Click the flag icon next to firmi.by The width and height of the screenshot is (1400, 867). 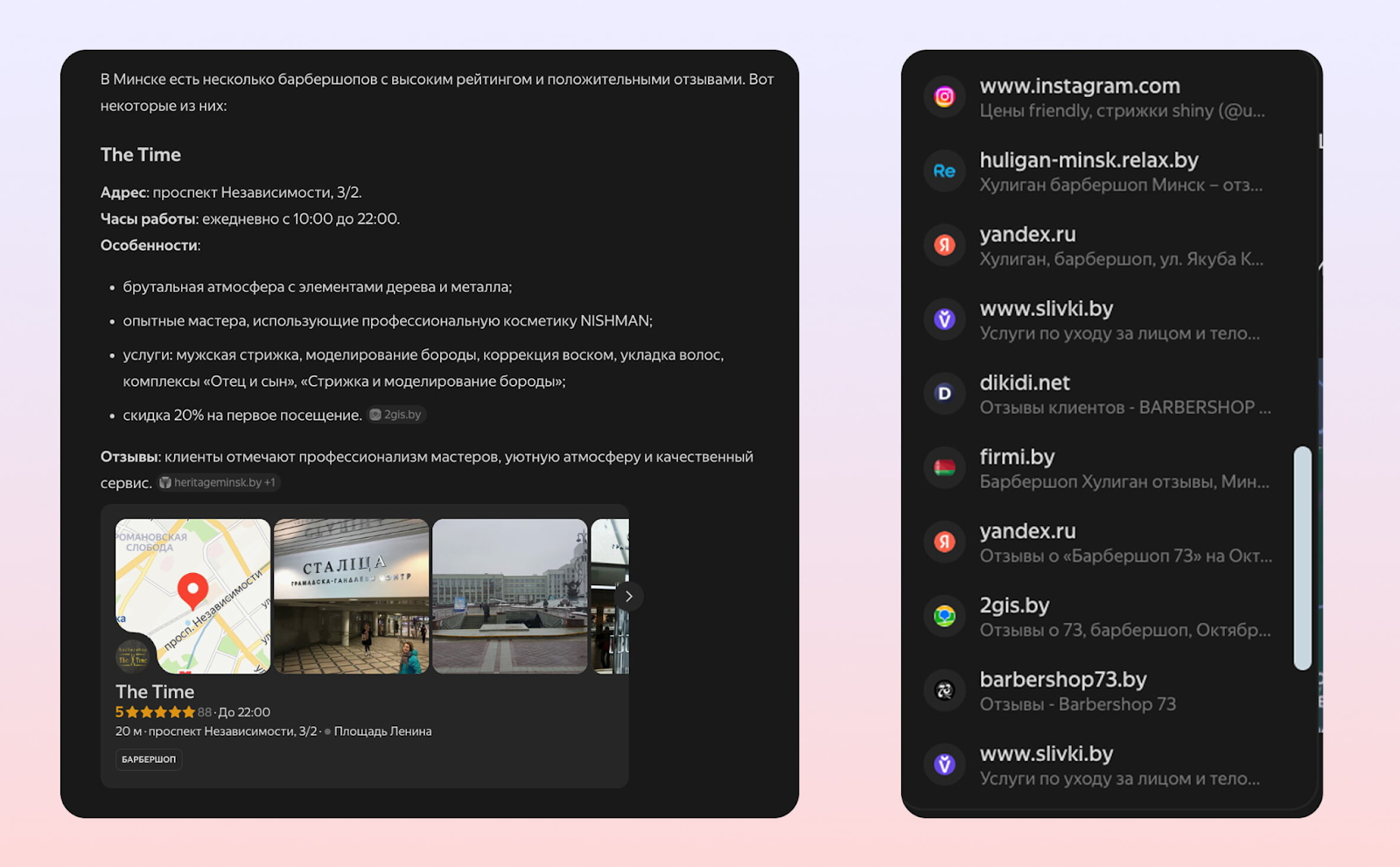(x=944, y=468)
